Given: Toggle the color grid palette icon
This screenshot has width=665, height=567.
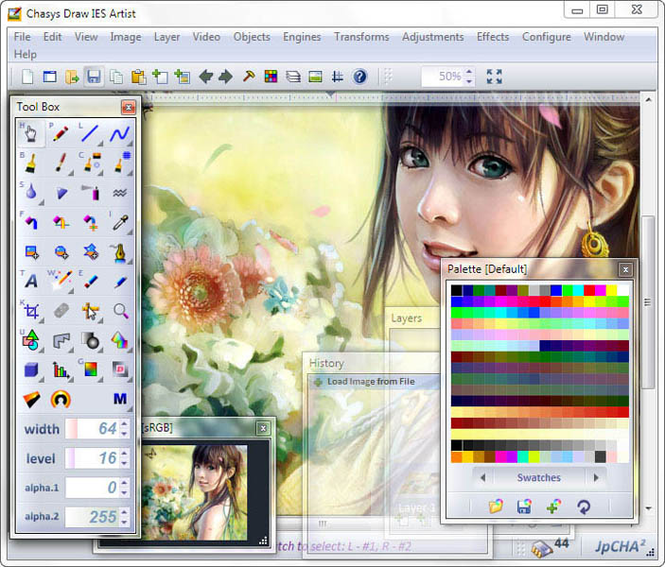Looking at the screenshot, I should coord(271,77).
